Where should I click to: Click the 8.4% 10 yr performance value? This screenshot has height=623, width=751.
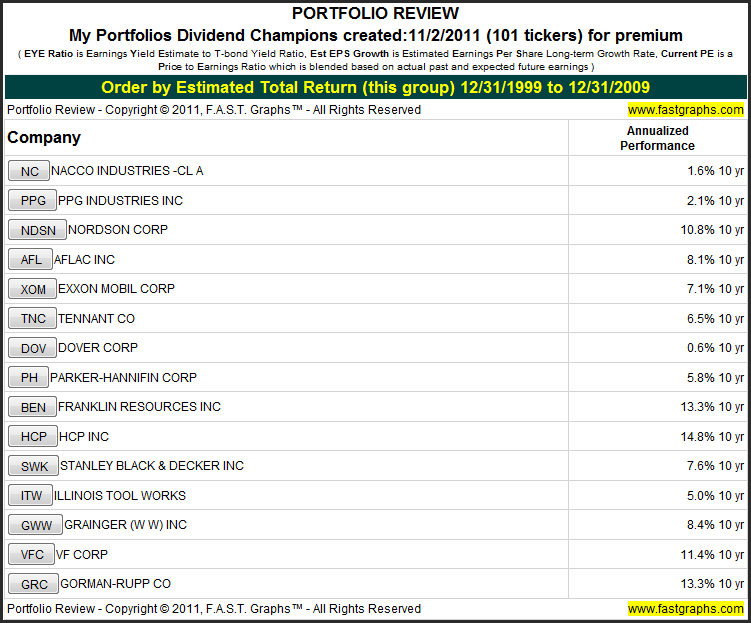[x=716, y=525]
